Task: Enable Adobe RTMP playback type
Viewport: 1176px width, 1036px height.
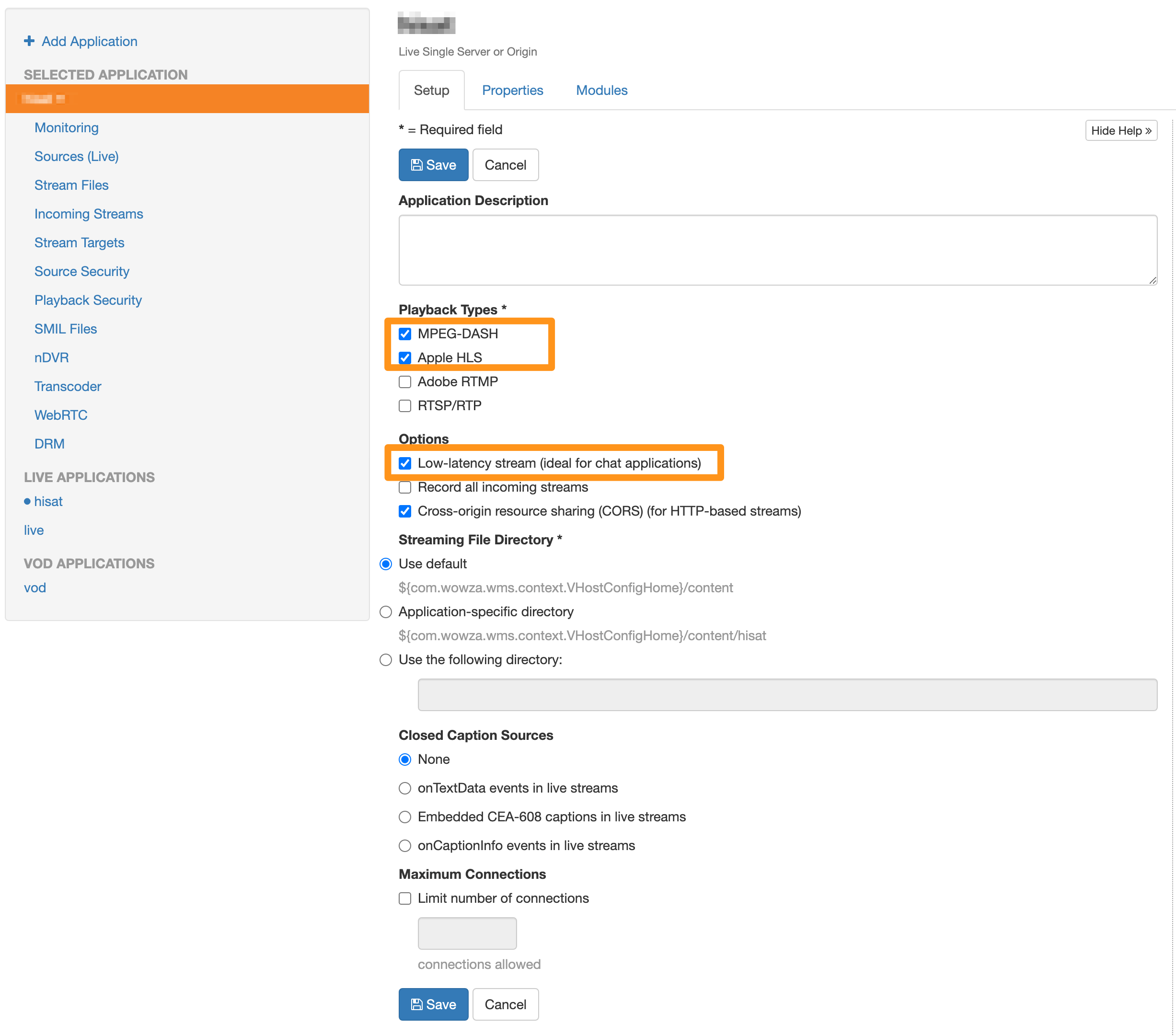Action: [405, 382]
